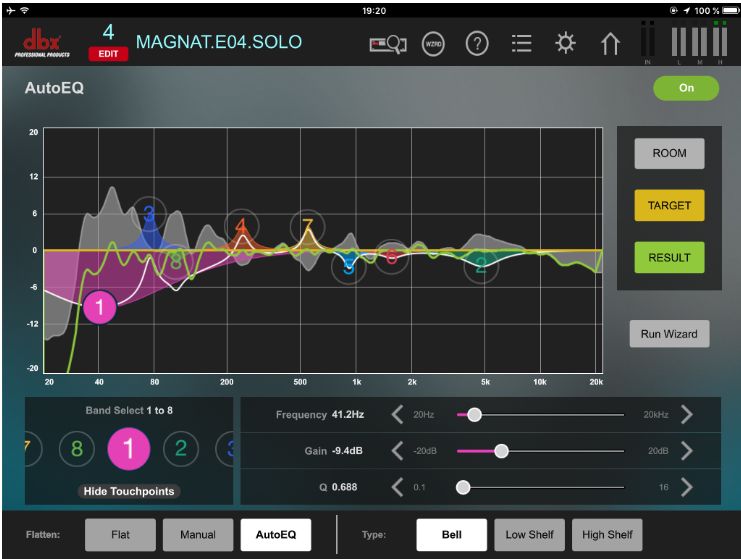
Task: Launch the WZRD wizard icon
Action: 433,44
